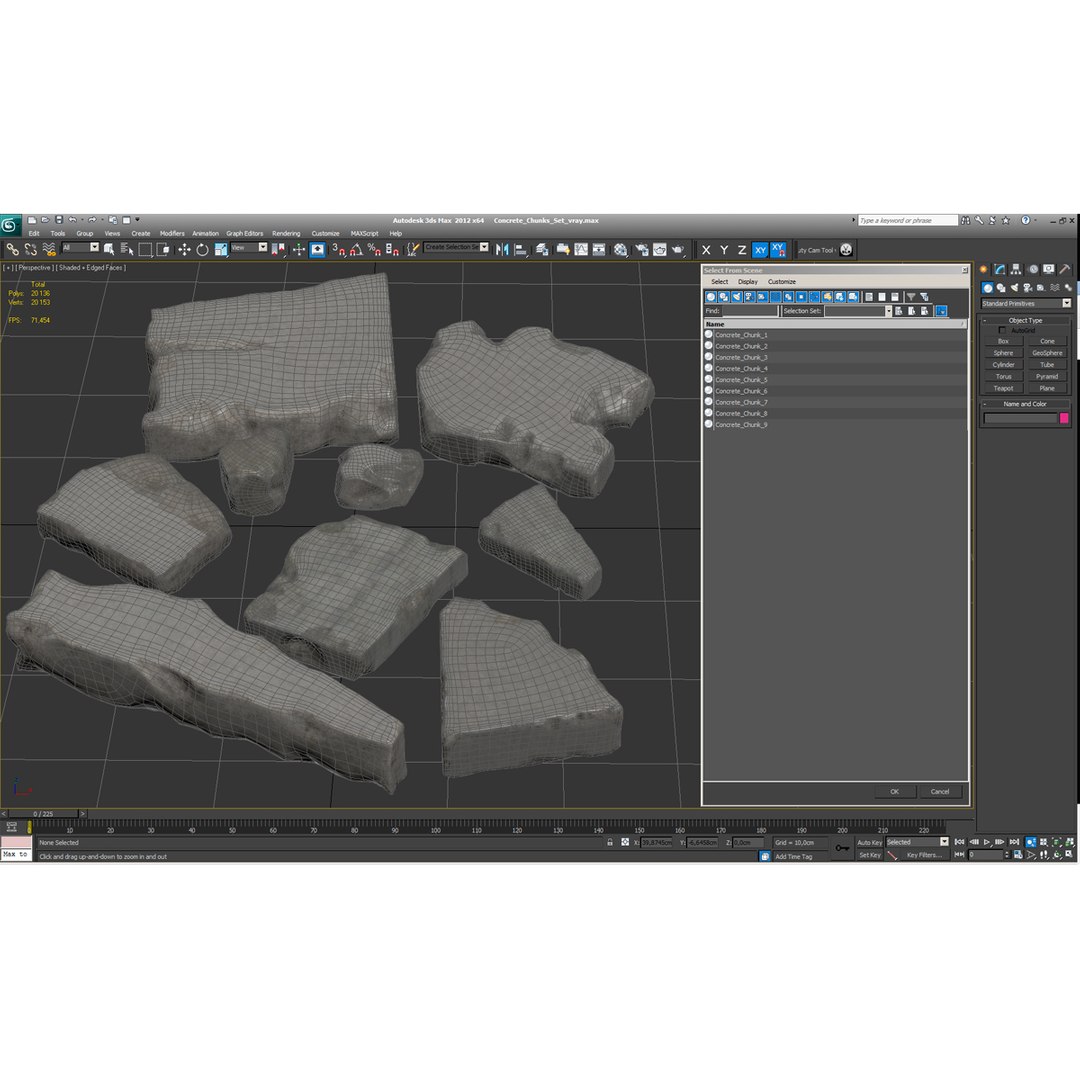The width and height of the screenshot is (1080, 1080).
Task: Open Selection Set dropdown in dialog
Action: click(x=858, y=311)
